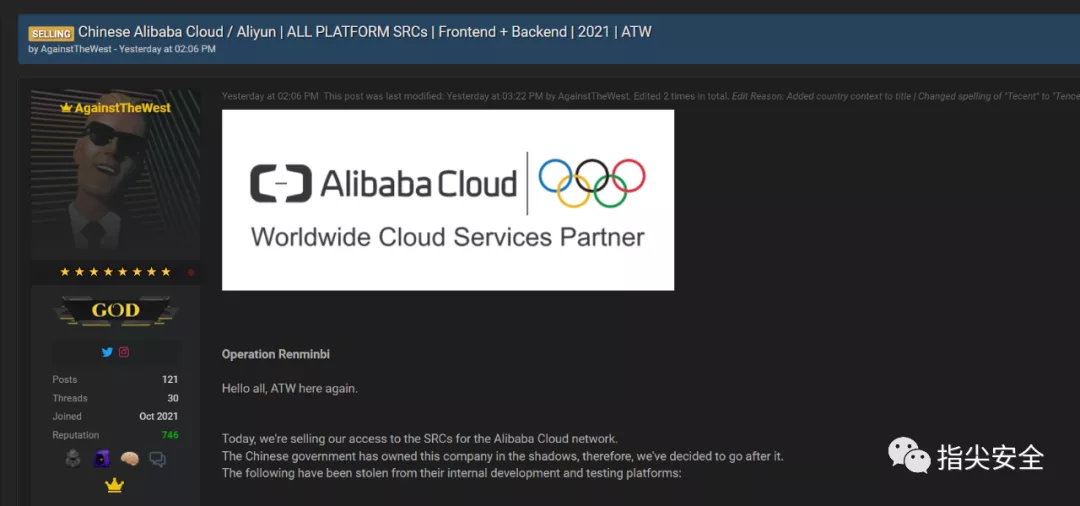Click the Posts label in profile stats
The height and width of the screenshot is (506, 1080).
point(65,379)
